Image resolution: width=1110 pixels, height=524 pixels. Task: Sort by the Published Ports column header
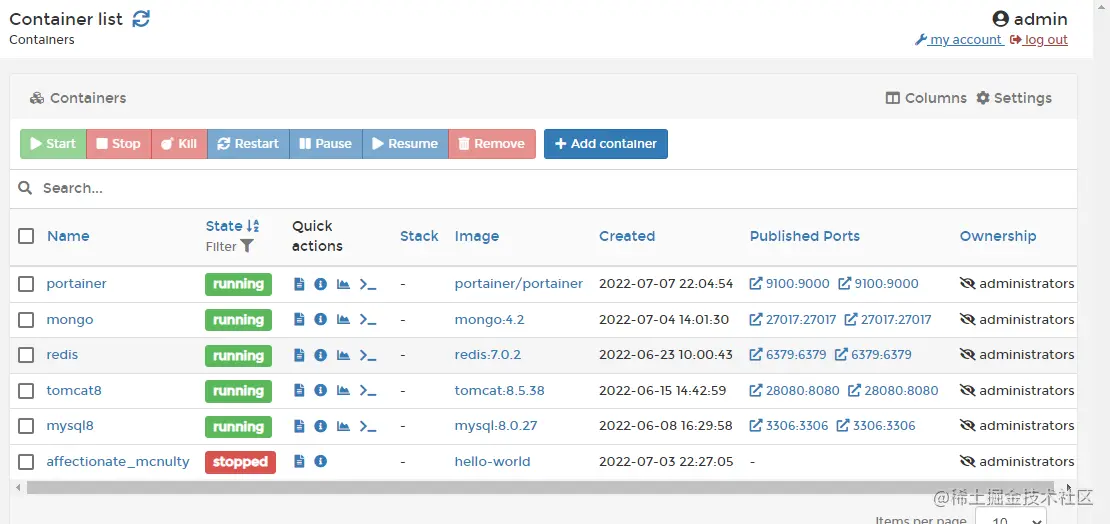[x=805, y=236]
